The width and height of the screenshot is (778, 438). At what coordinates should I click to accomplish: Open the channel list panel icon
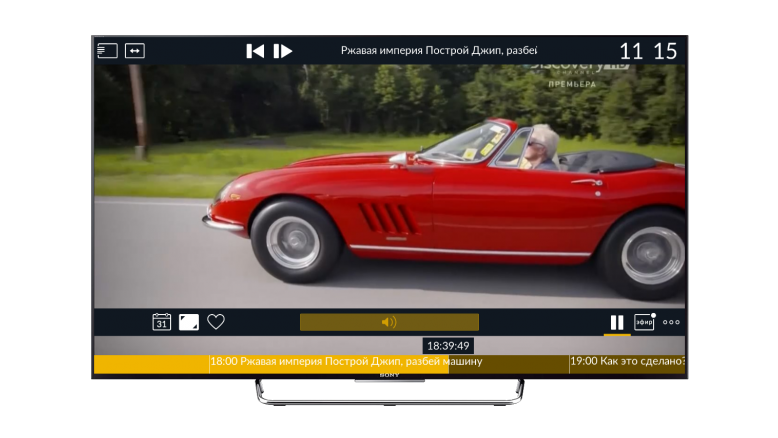[107, 51]
